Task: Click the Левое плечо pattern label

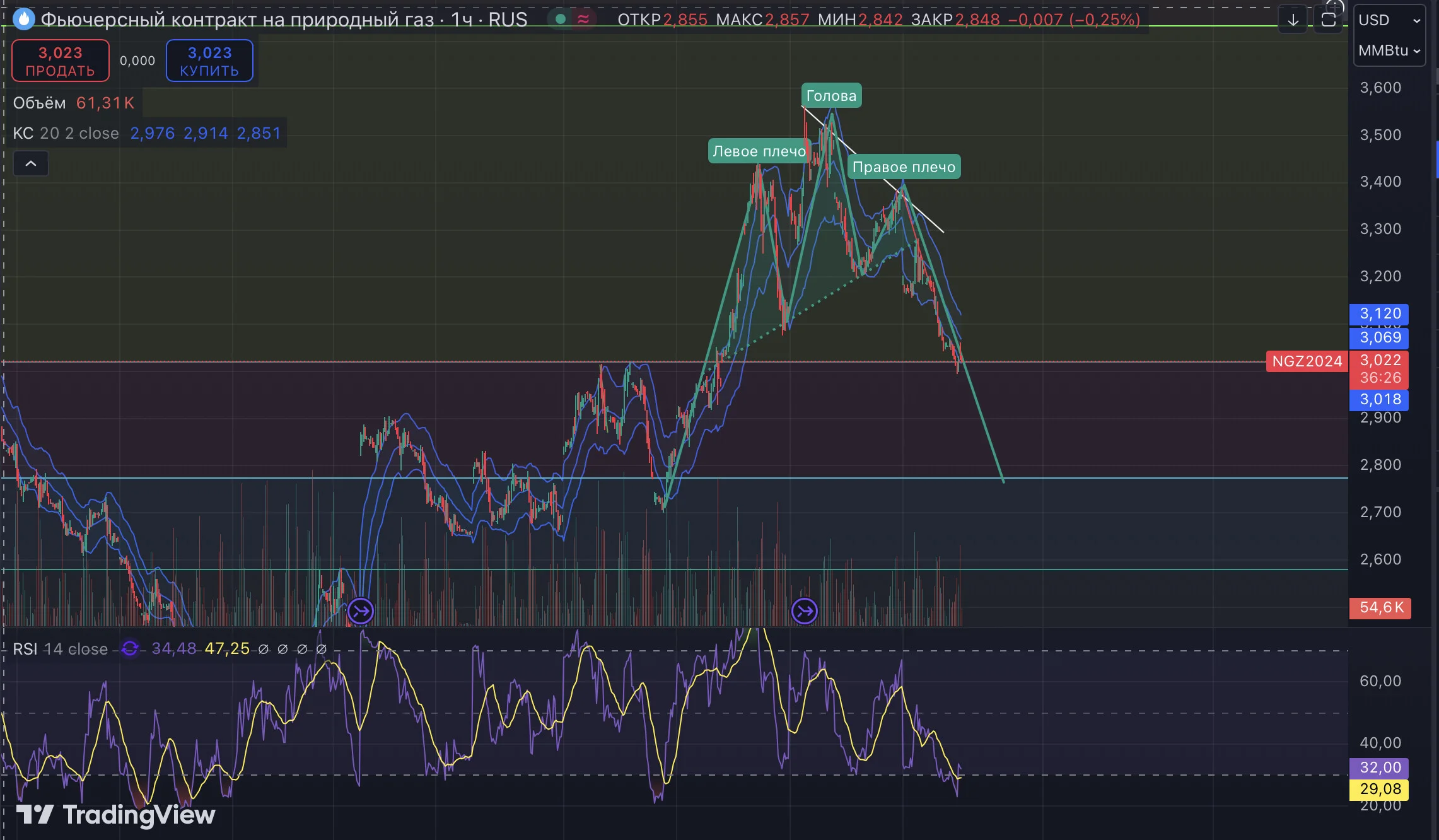Action: click(x=759, y=151)
